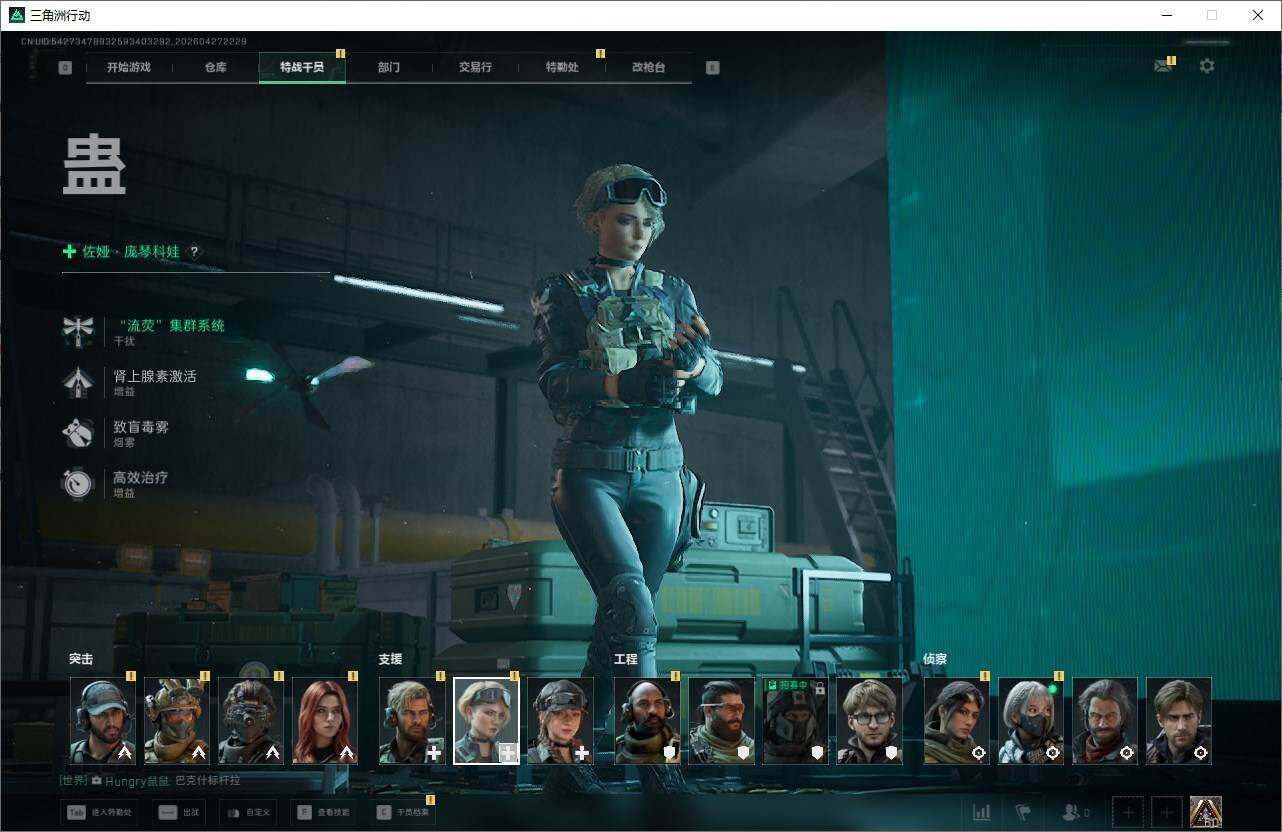Select the "流荧"集群系统 skill
The width and height of the screenshot is (1282, 832).
tap(168, 326)
